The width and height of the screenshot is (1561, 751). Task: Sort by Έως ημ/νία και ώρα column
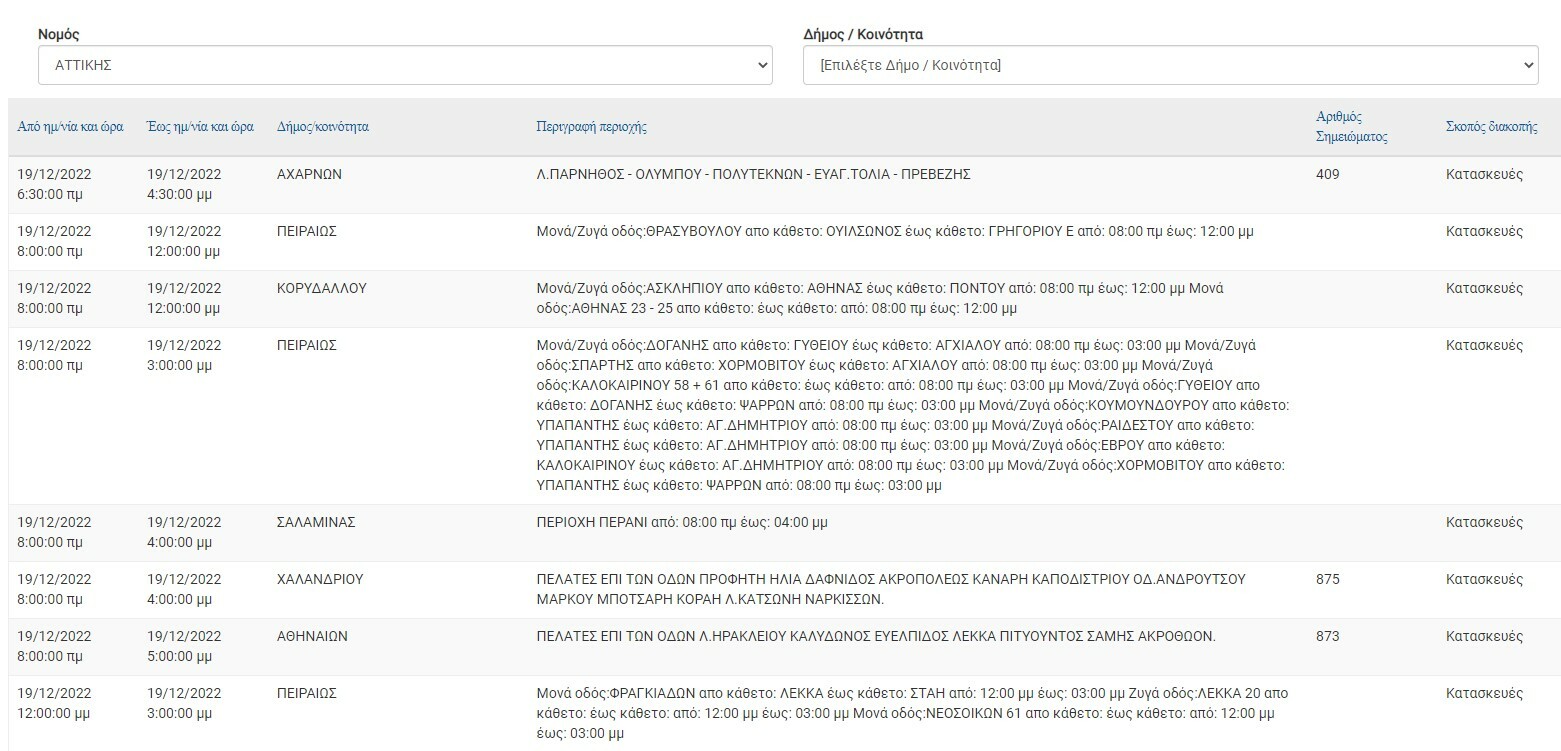(x=200, y=127)
